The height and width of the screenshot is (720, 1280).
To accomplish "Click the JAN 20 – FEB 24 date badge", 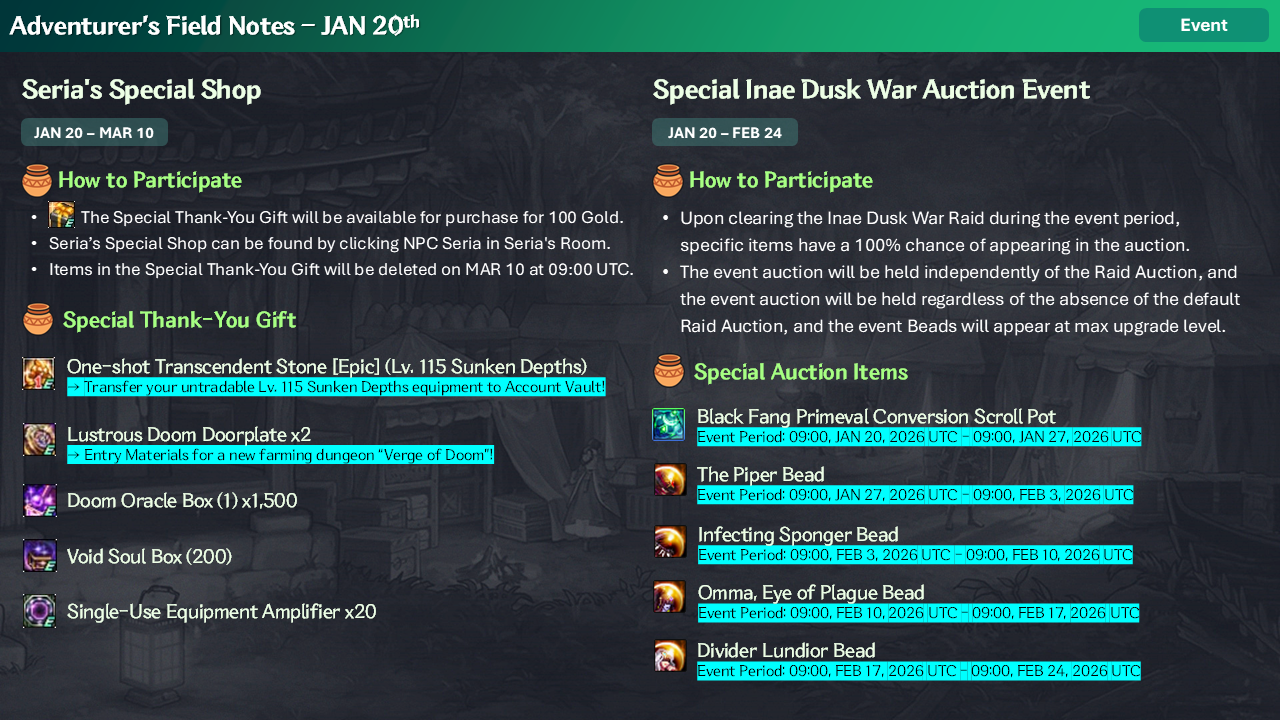I will point(724,132).
